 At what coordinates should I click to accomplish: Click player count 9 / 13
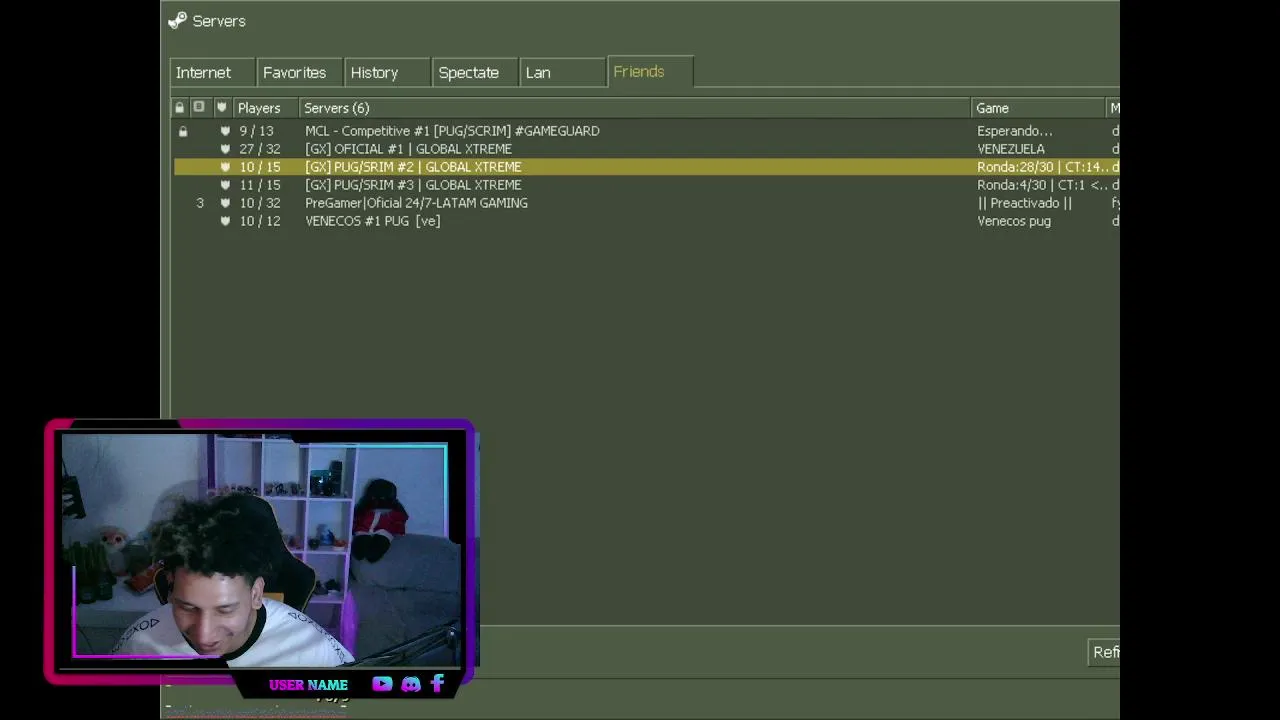[x=256, y=131]
